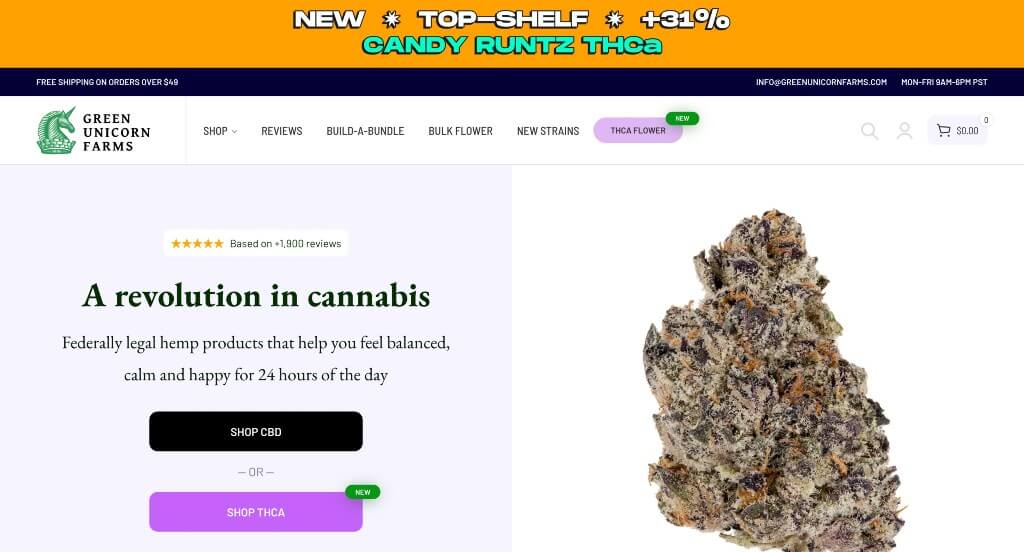Viewport: 1024px width, 552px height.
Task: Open the Bulk Flower menu item
Action: pyautogui.click(x=460, y=131)
